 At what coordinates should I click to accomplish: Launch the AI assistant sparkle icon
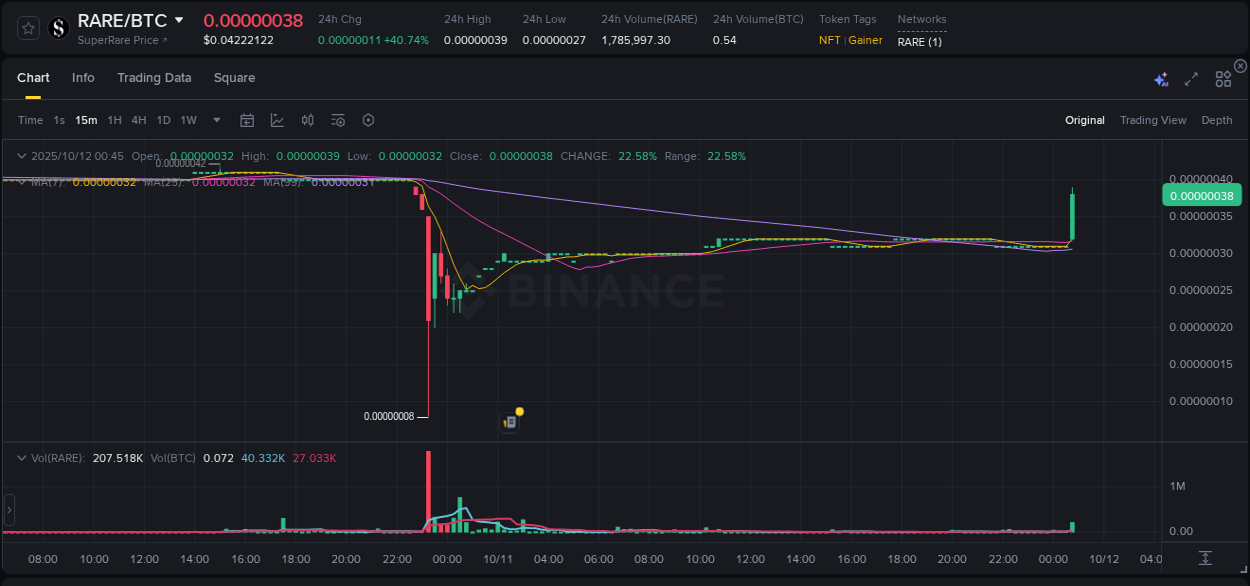[1161, 78]
